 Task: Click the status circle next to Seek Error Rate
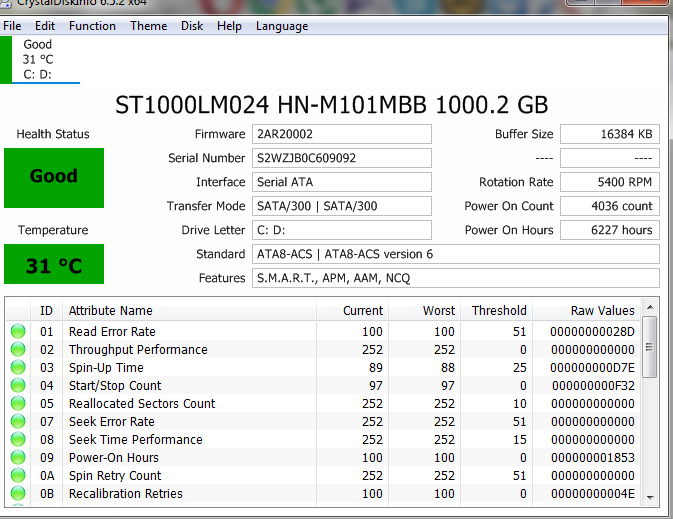coord(18,422)
